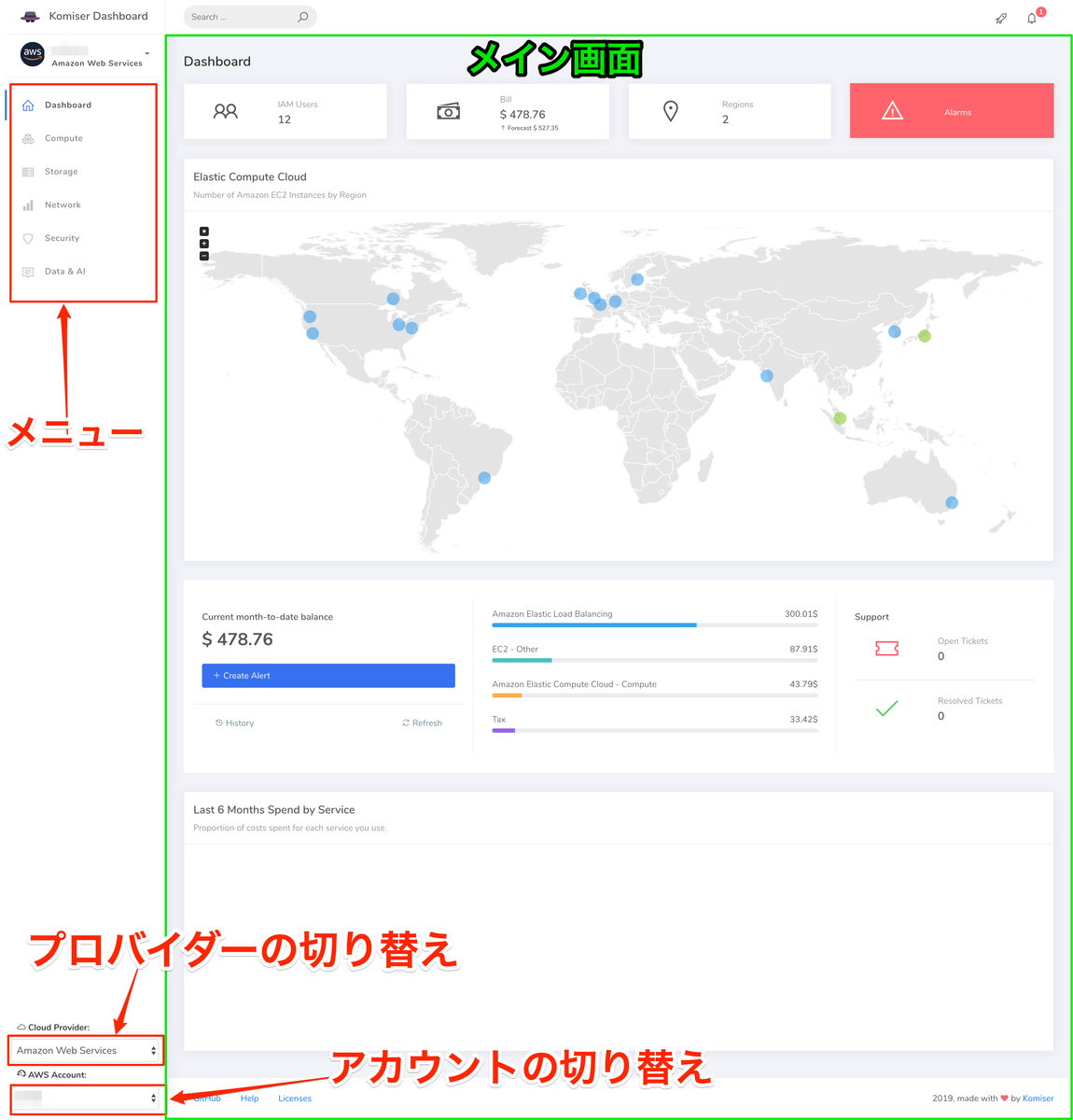
Task: Click the IAM Users count 12
Action: pos(285,119)
